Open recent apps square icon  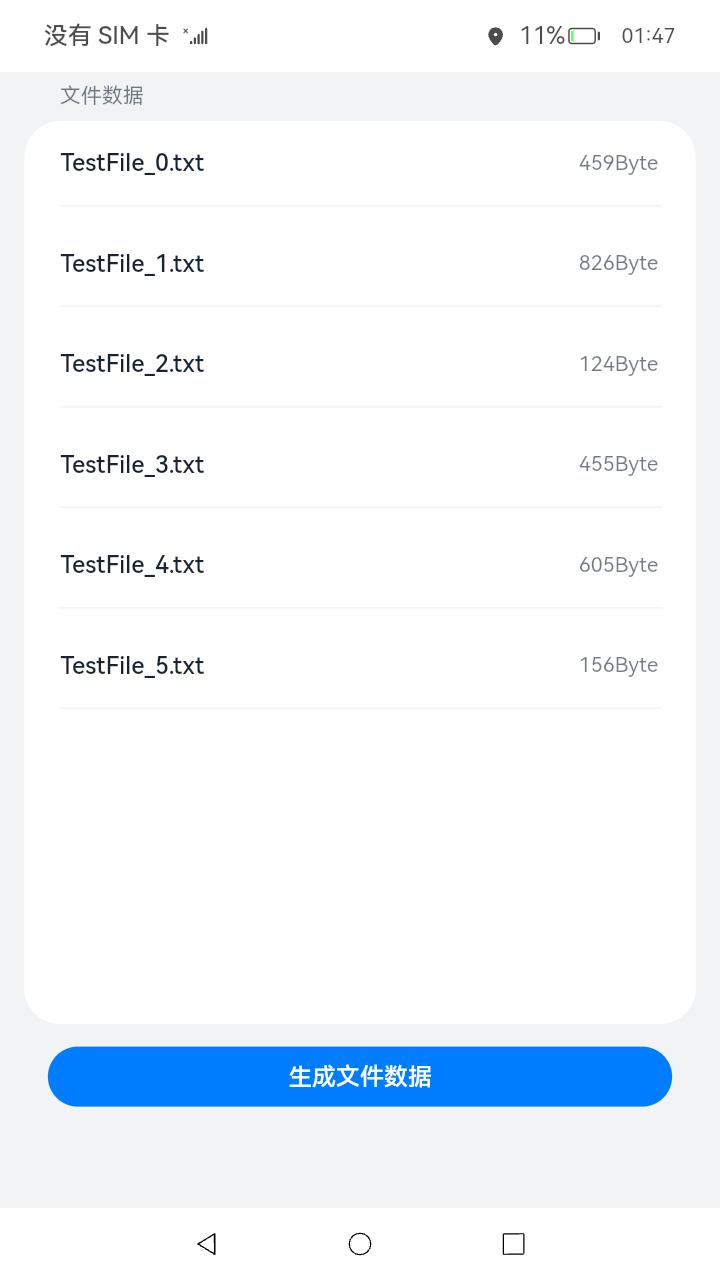point(513,1243)
